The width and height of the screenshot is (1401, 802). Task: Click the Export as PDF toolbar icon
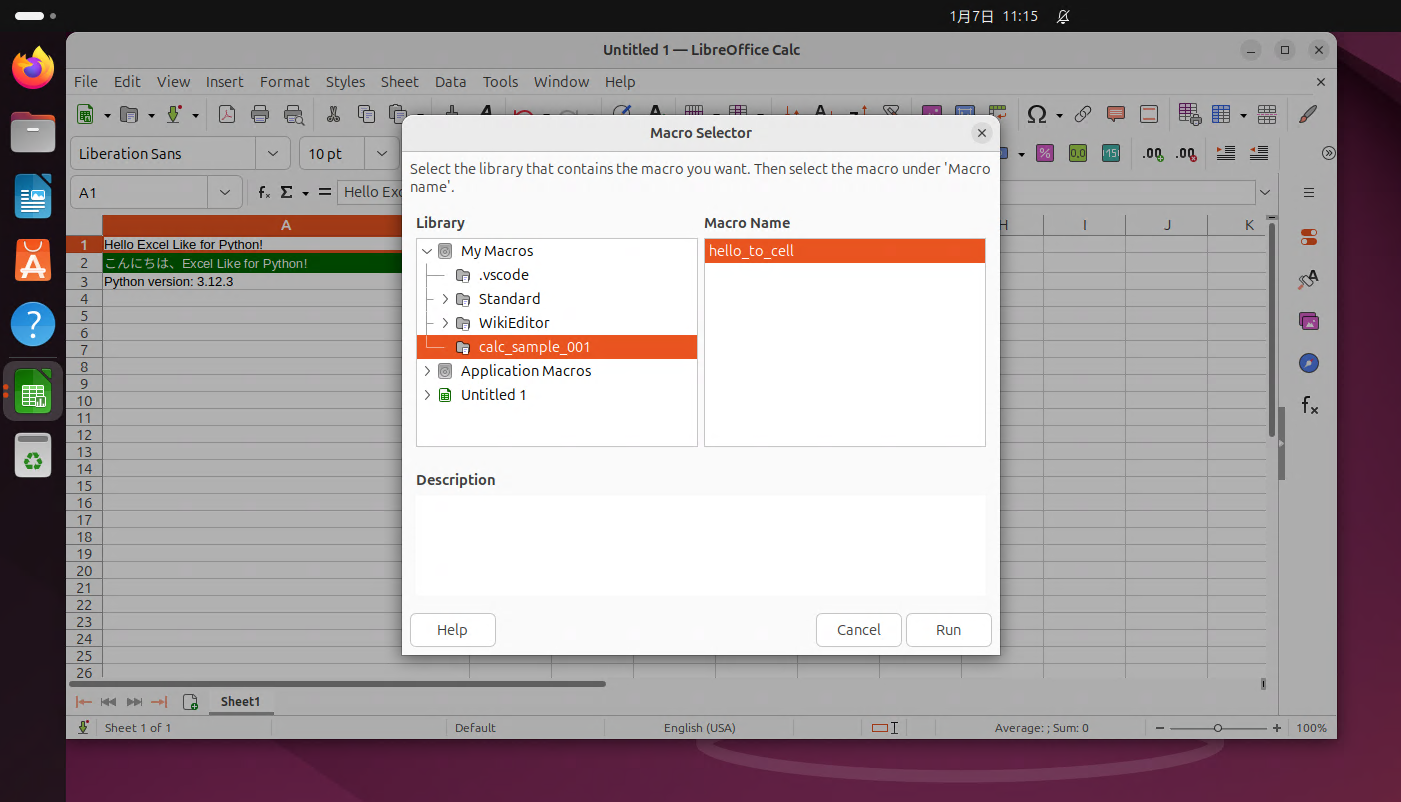click(227, 114)
